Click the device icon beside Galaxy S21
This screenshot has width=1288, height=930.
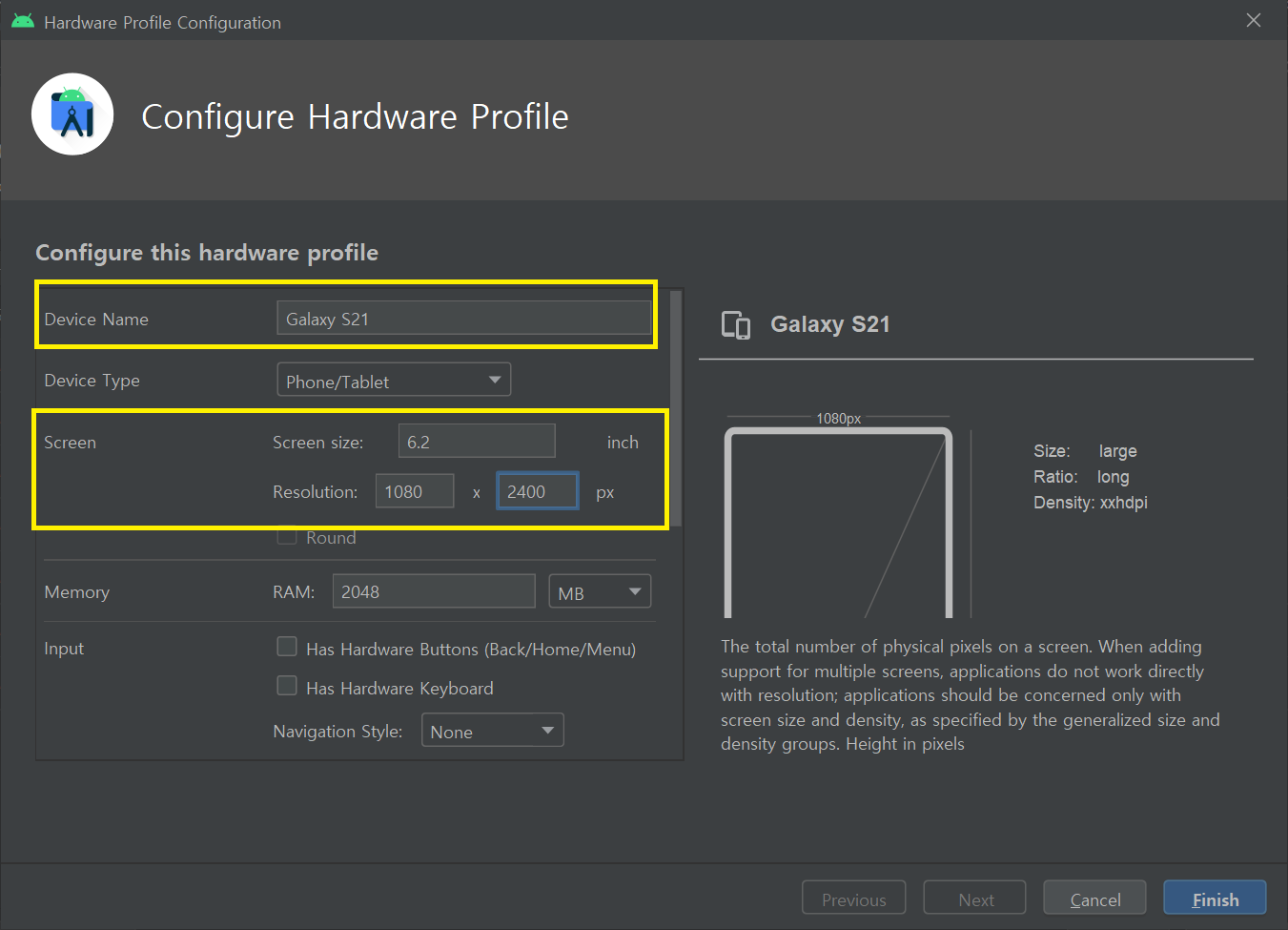point(735,325)
